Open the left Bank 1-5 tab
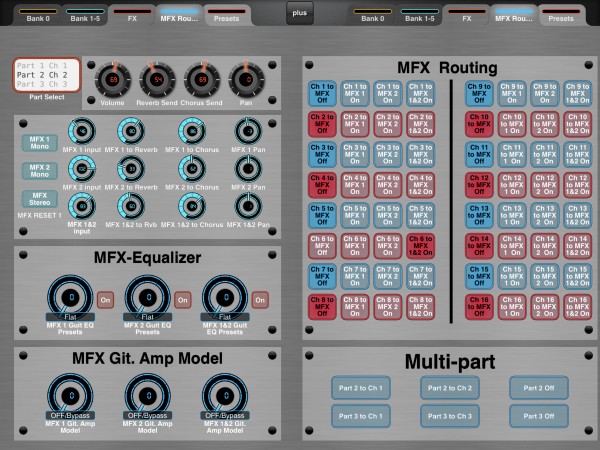The height and width of the screenshot is (450, 600). pos(85,15)
